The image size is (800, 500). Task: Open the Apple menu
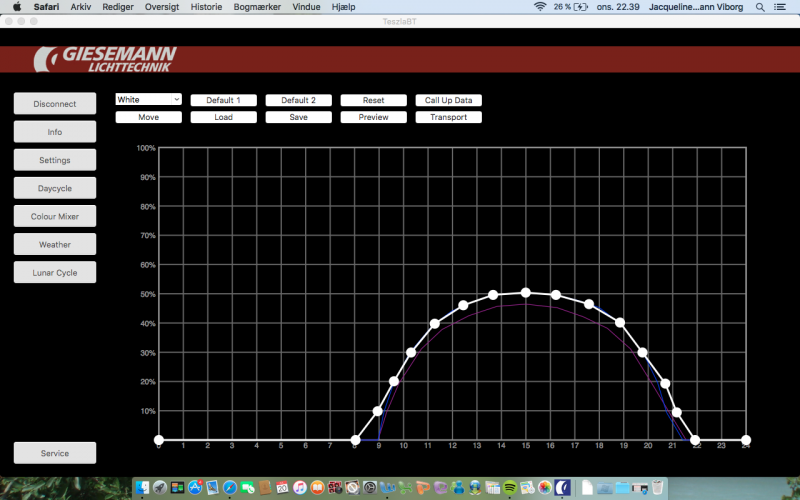click(16, 6)
